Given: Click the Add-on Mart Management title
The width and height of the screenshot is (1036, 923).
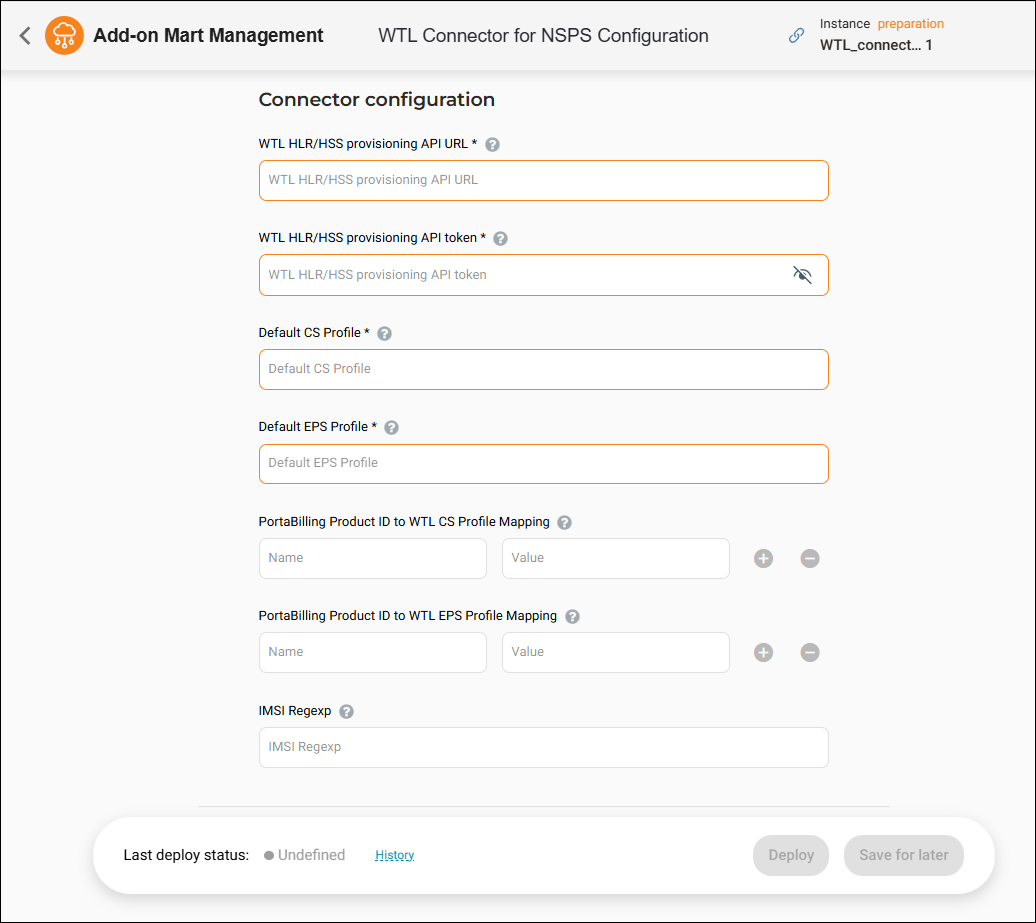Looking at the screenshot, I should pos(208,36).
